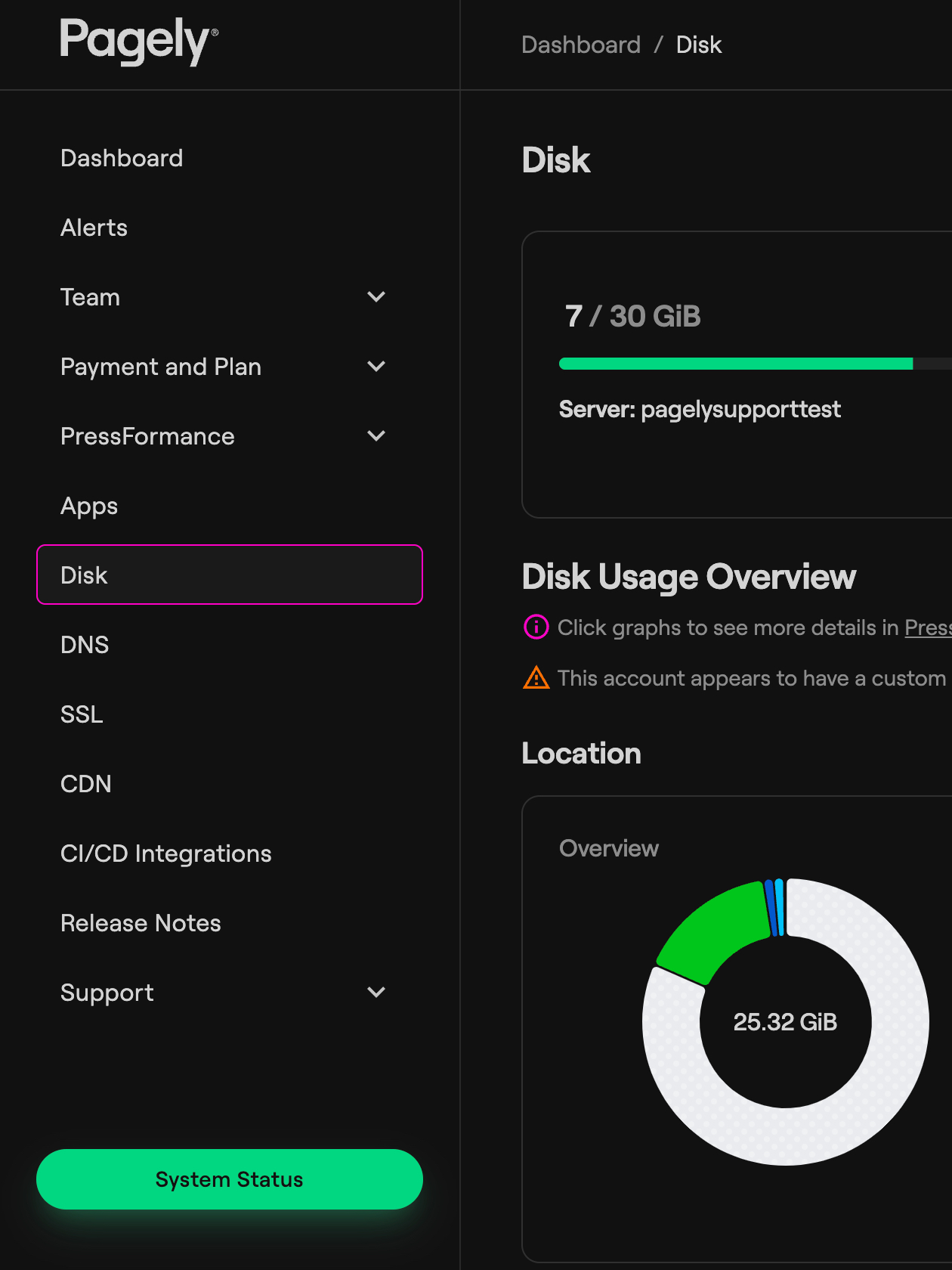Expand the PressFormance menu chevron
The width and height of the screenshot is (952, 1270).
(x=376, y=436)
